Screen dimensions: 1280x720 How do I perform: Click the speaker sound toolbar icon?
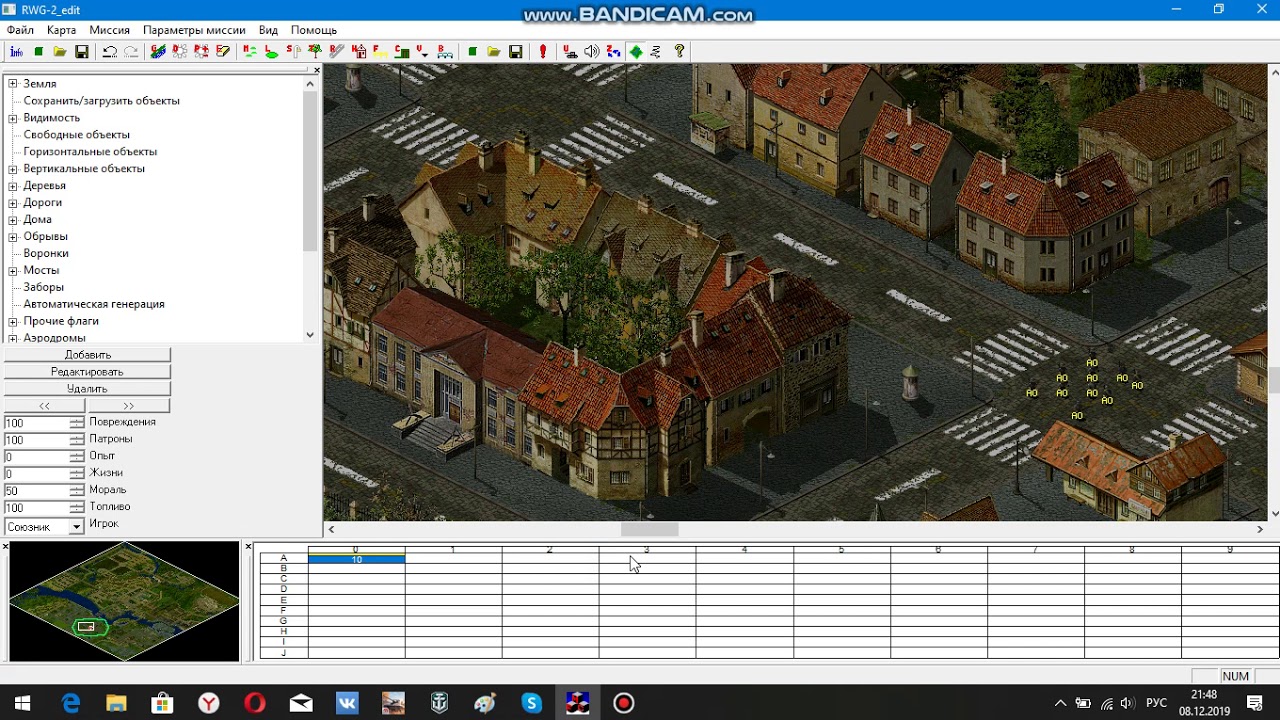592,52
